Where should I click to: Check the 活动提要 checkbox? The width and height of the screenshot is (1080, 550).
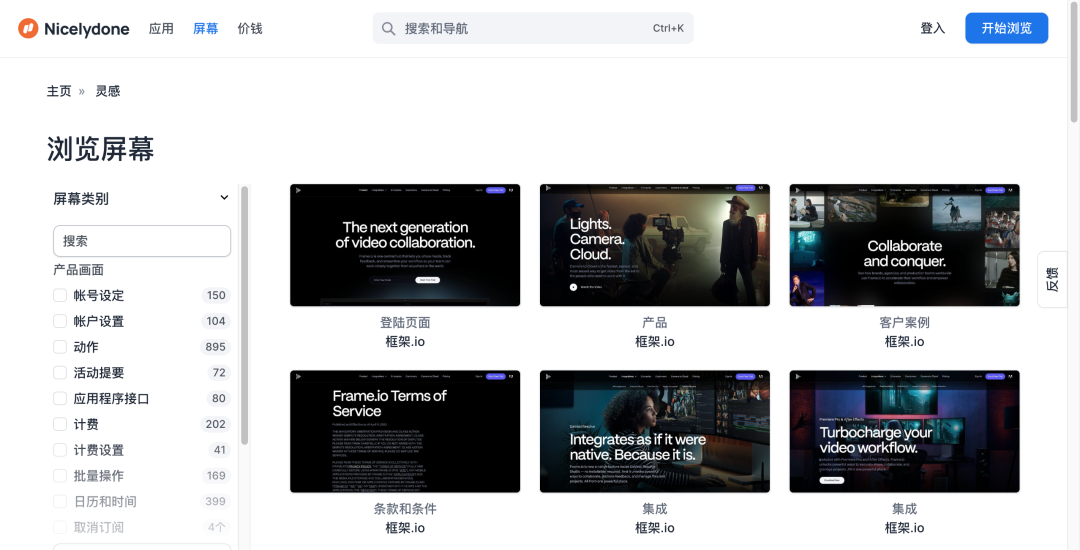pyautogui.click(x=60, y=372)
